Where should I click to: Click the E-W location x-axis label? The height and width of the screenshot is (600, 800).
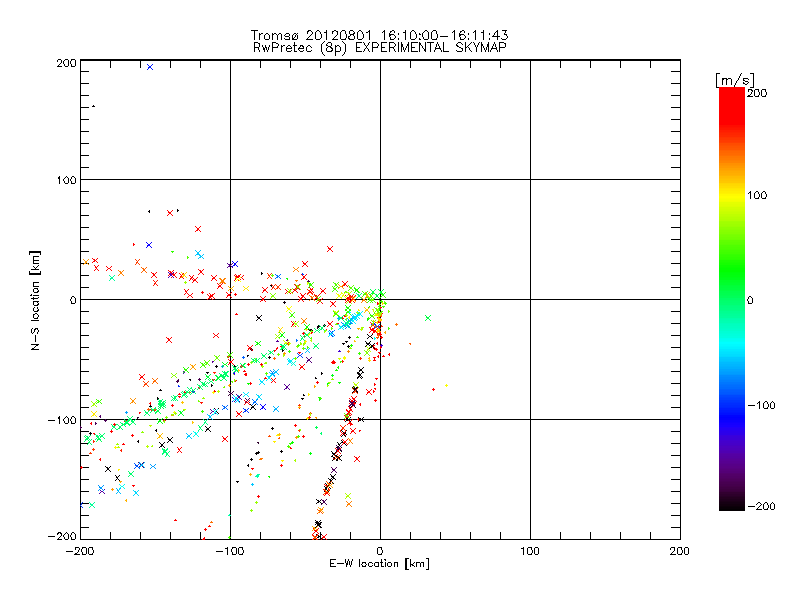pyautogui.click(x=380, y=564)
